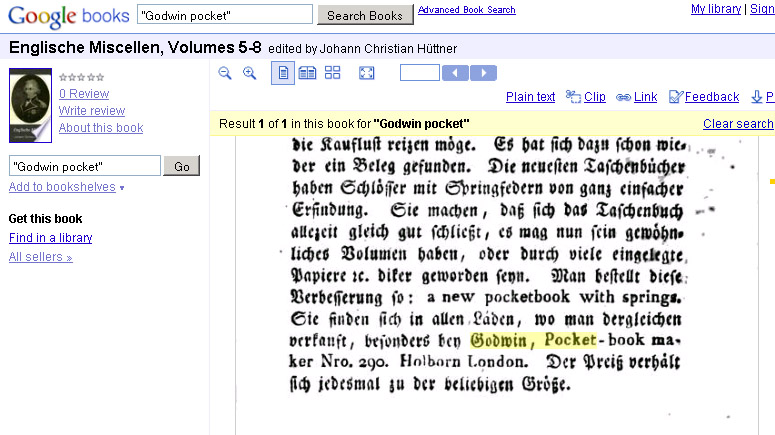Click 'Result 1 of 1' text
Image resolution: width=775 pixels, height=435 pixels.
[253, 124]
